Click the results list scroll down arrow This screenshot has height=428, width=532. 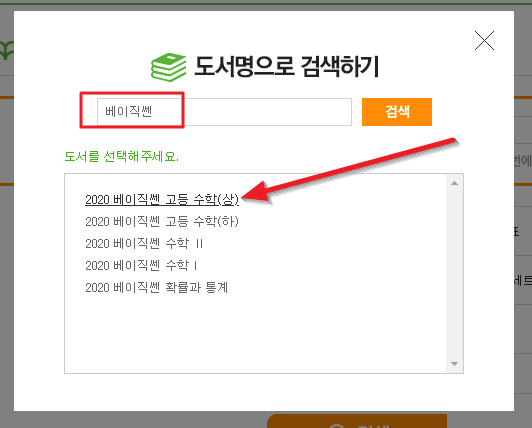pyautogui.click(x=454, y=364)
